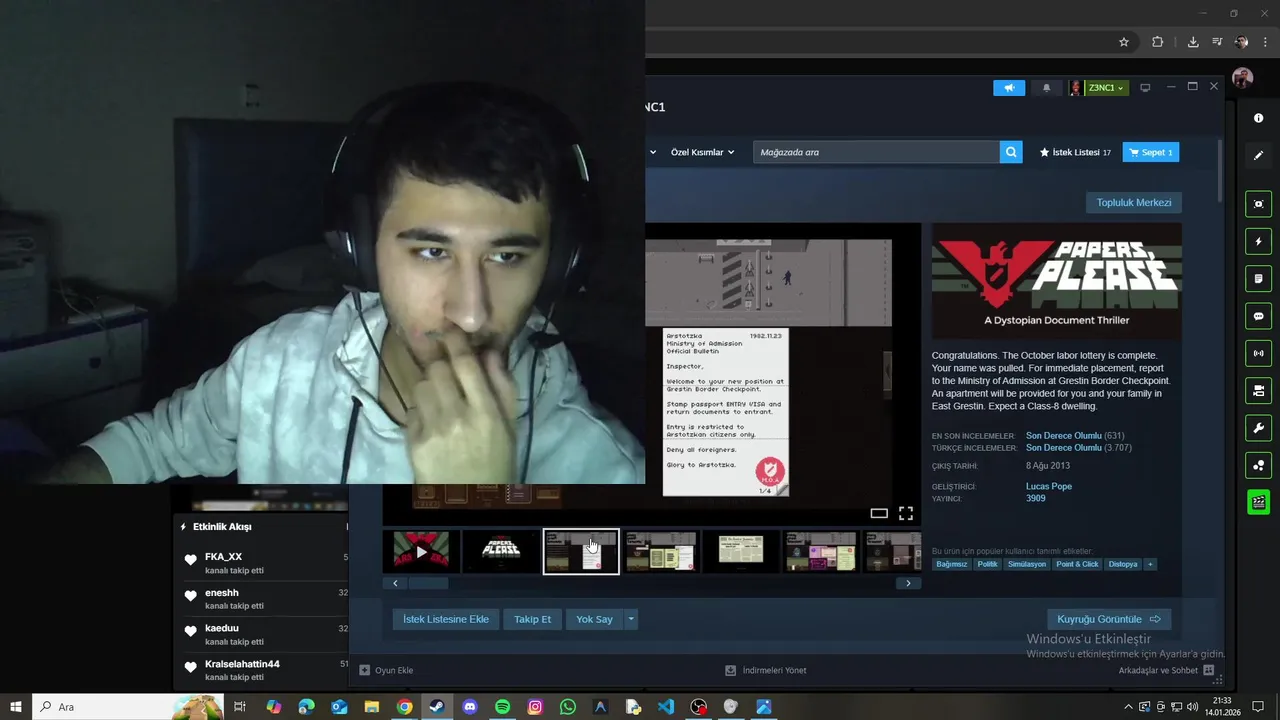Open the Chrome profile avatar
The height and width of the screenshot is (720, 1280).
coord(1241,42)
